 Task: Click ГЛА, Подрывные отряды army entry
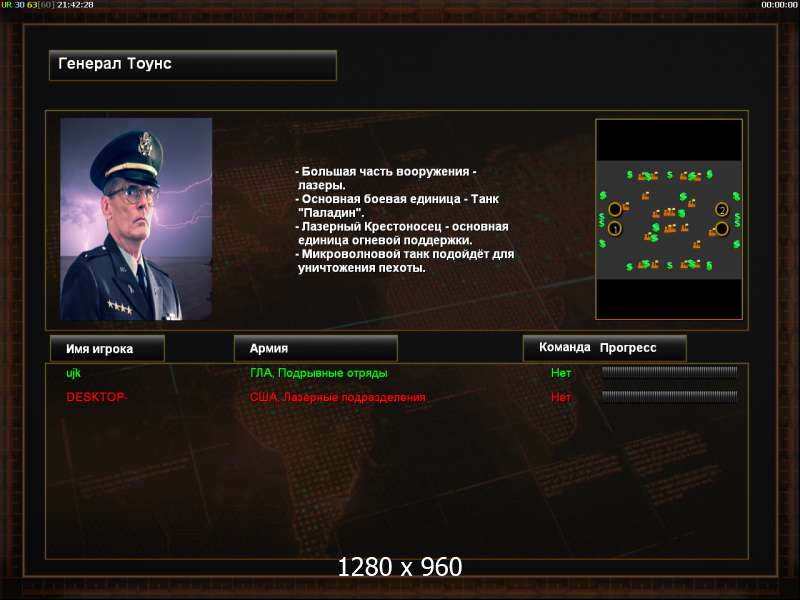pyautogui.click(x=318, y=373)
